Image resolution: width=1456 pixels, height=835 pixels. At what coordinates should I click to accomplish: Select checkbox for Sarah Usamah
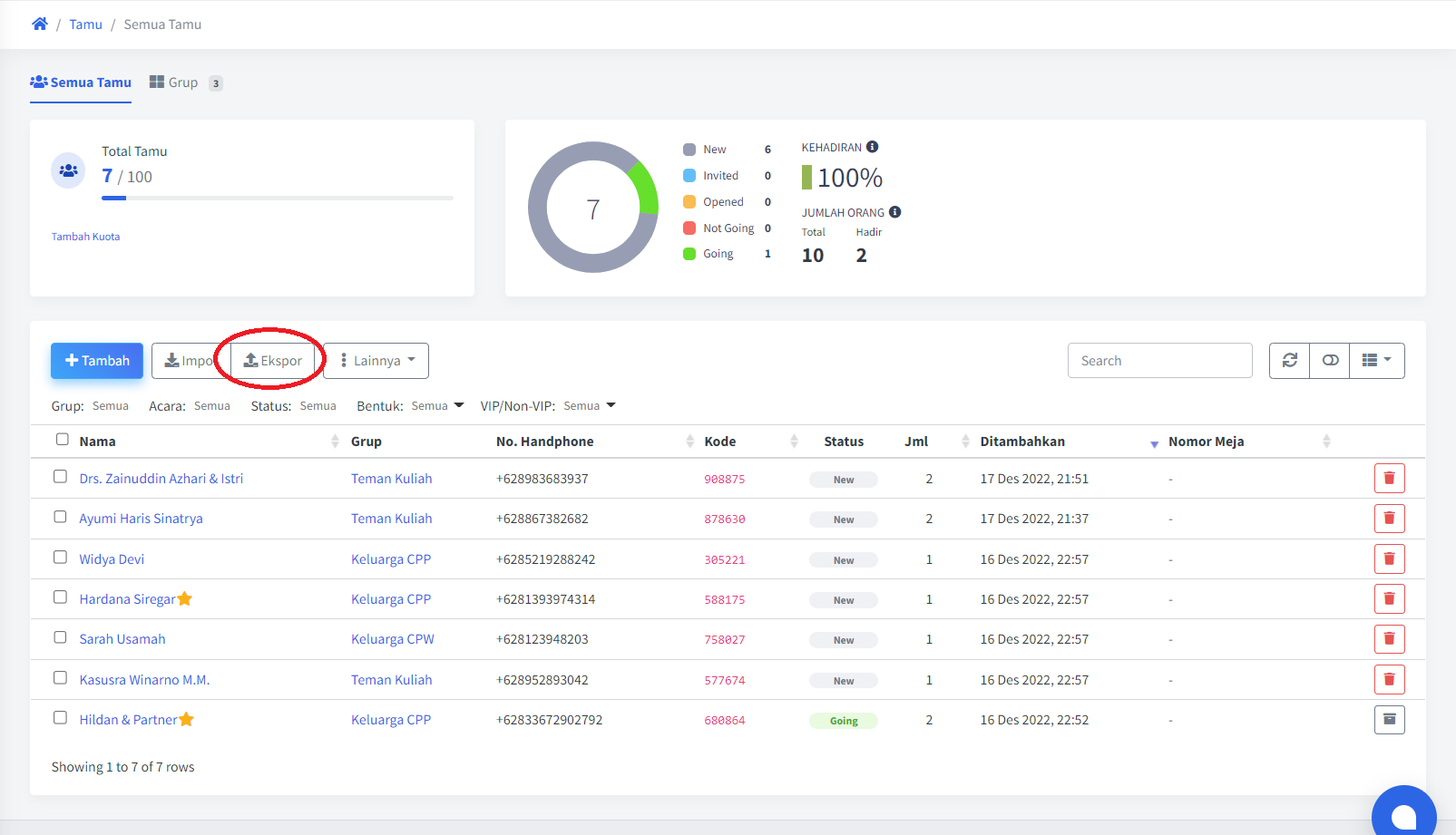click(x=60, y=637)
